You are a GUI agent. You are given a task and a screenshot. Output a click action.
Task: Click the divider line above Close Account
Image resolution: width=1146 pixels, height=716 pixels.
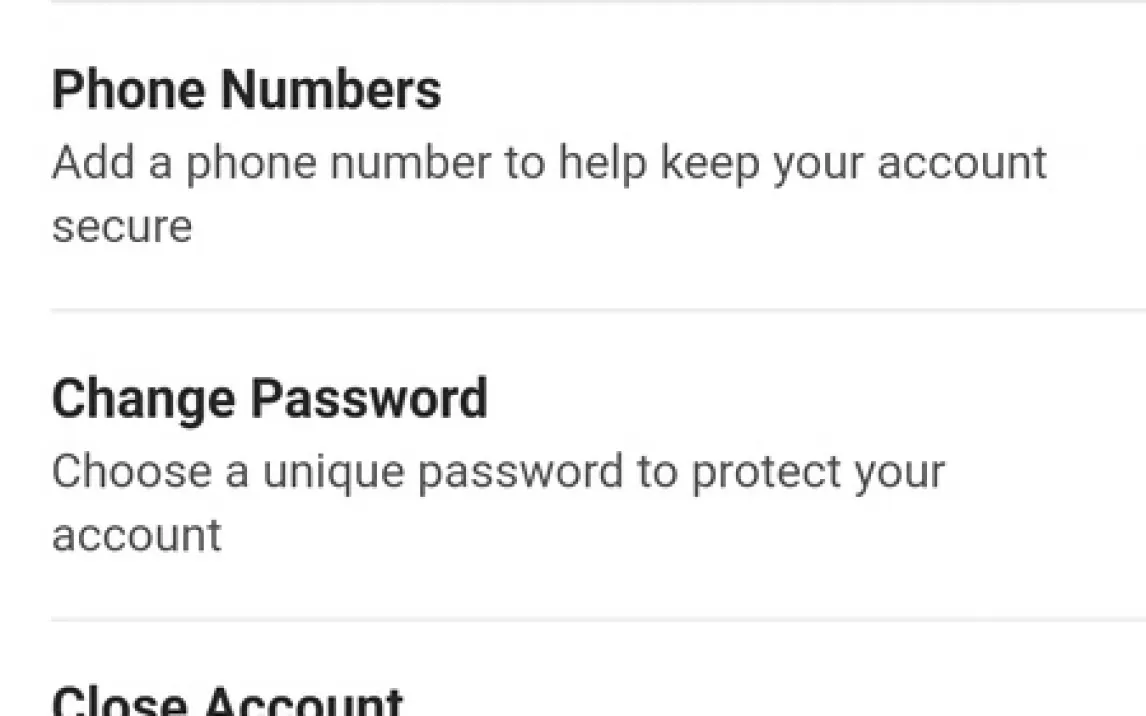598,619
